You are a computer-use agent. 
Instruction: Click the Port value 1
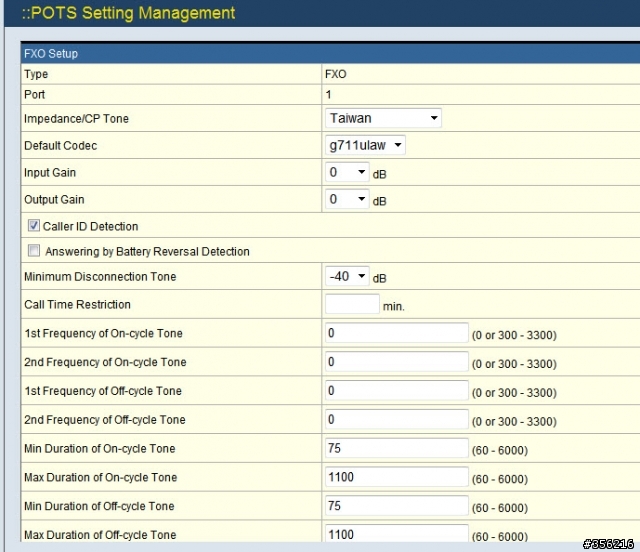tap(328, 95)
